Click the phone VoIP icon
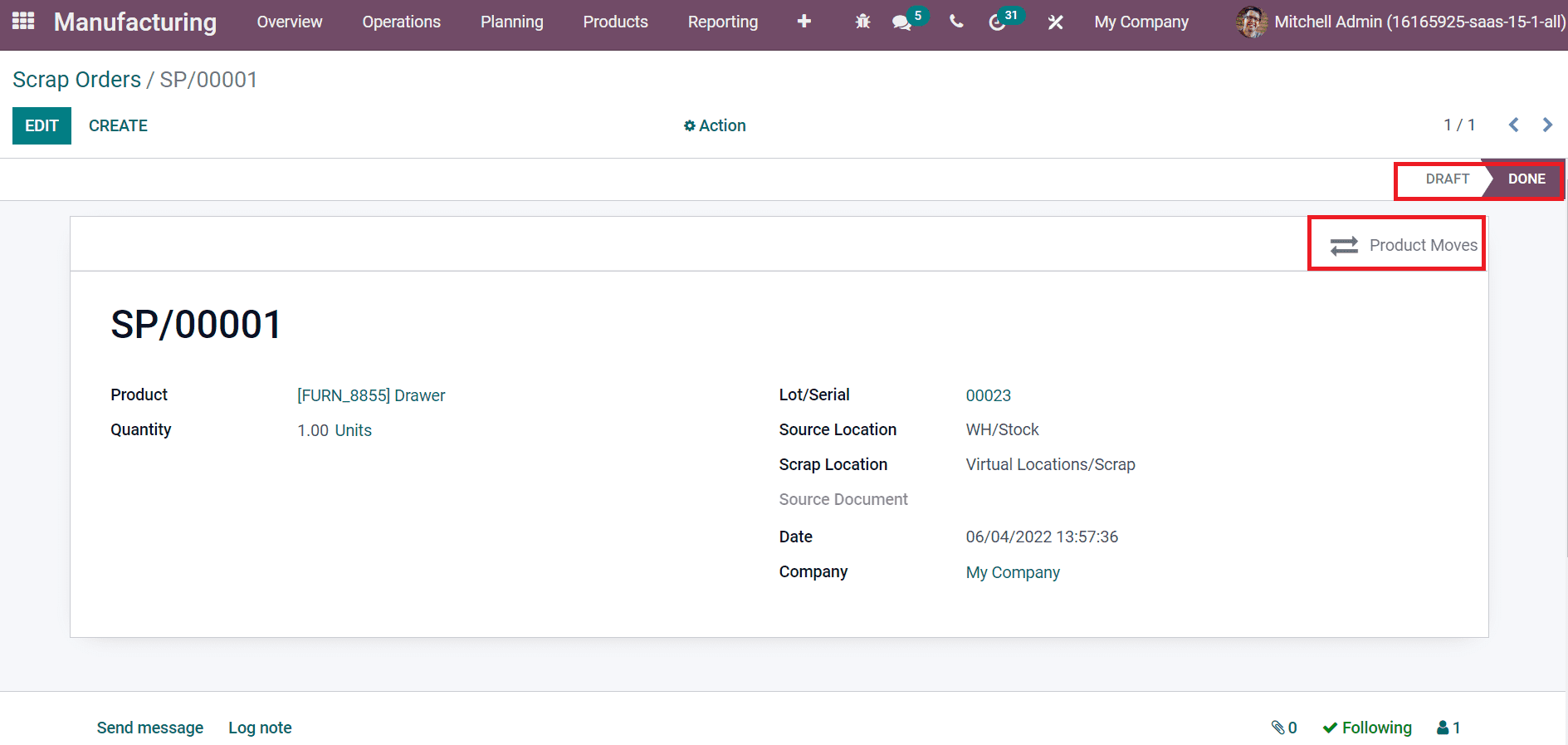The image size is (1568, 745). click(x=956, y=22)
